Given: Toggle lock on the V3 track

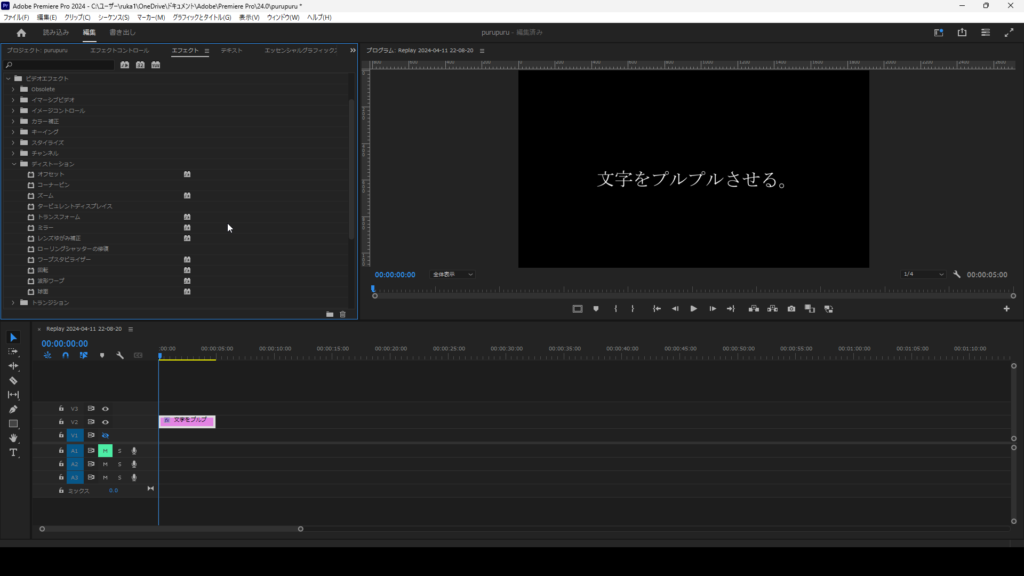Looking at the screenshot, I should point(61,409).
